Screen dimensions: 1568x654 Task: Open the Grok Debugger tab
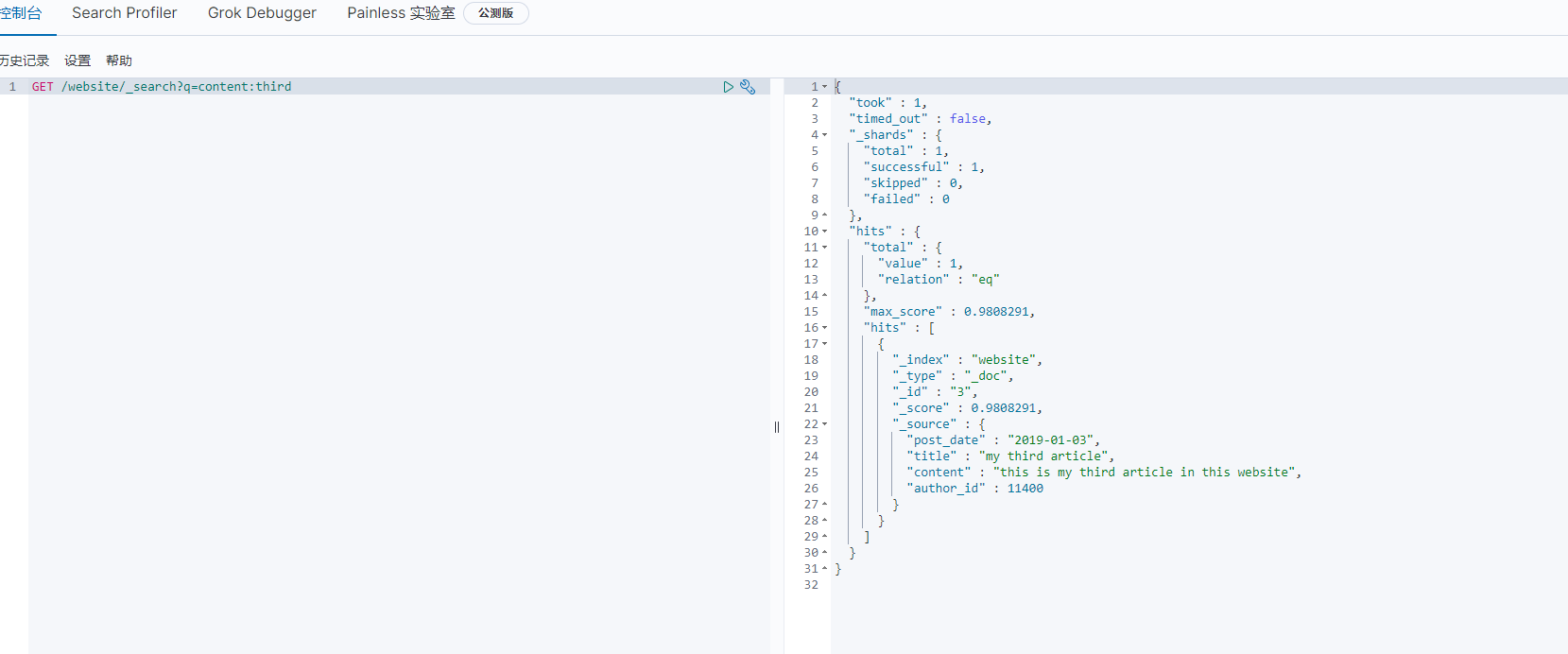pos(262,13)
